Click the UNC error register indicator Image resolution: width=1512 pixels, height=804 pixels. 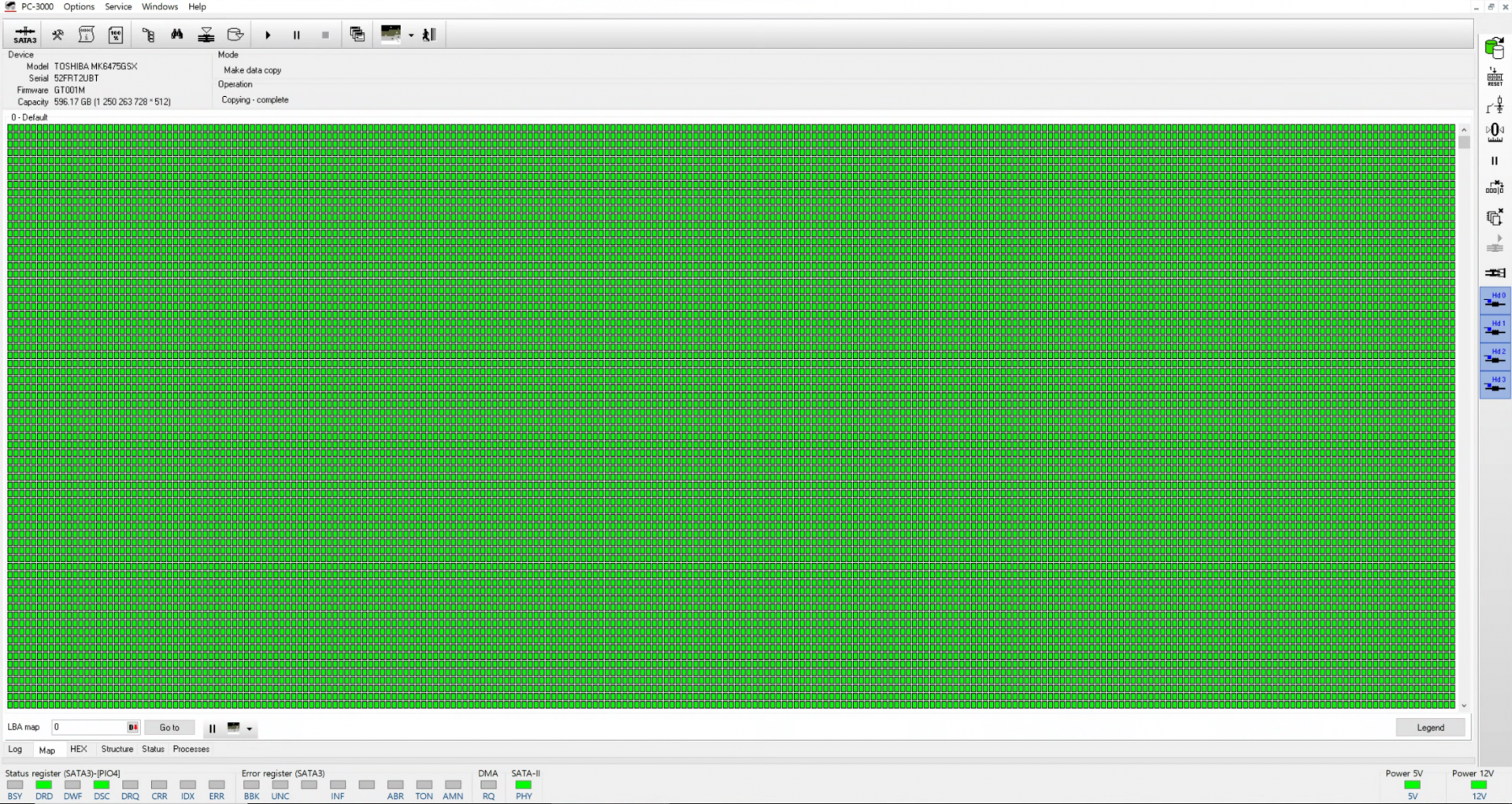pyautogui.click(x=280, y=785)
